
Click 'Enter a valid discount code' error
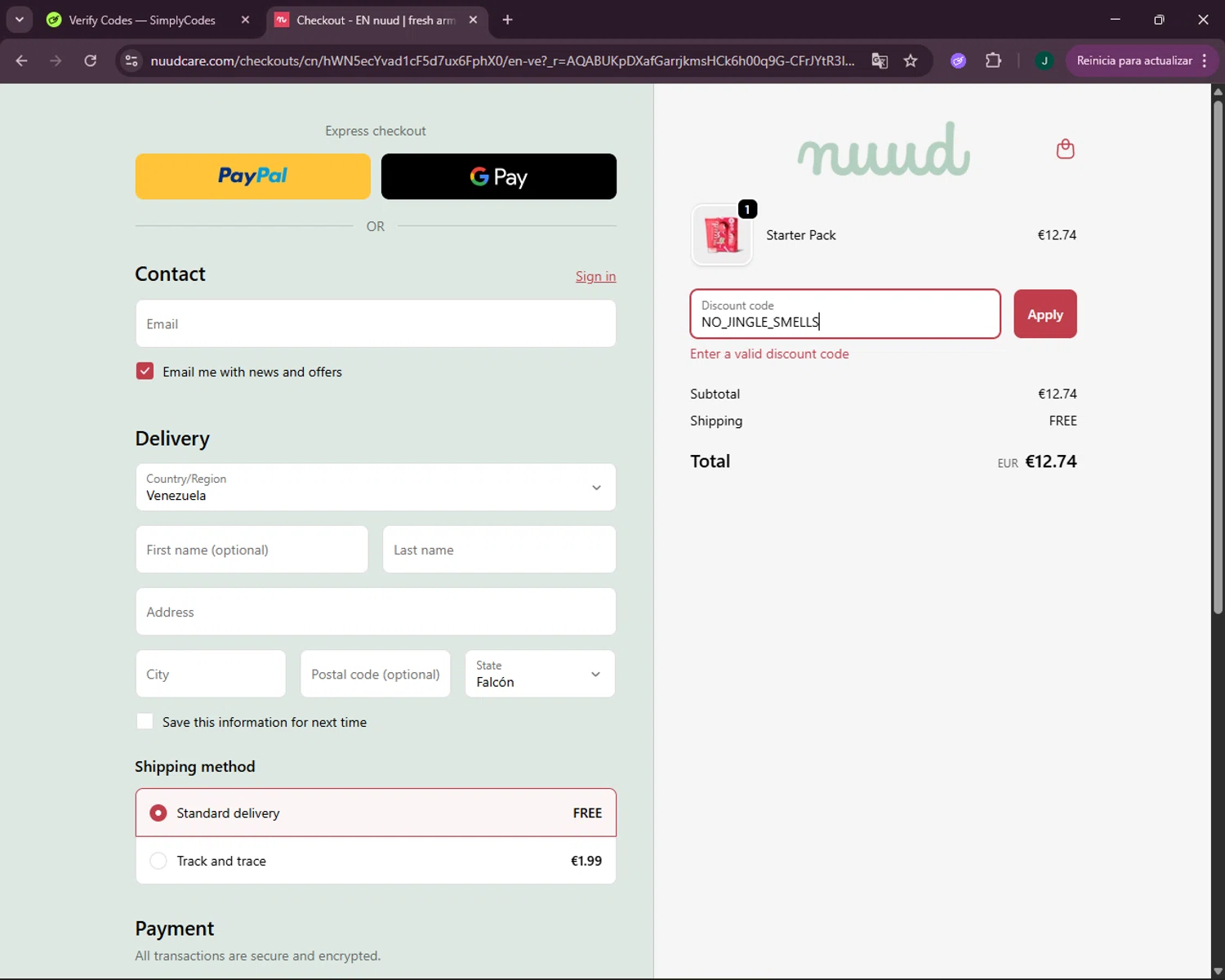click(x=769, y=354)
